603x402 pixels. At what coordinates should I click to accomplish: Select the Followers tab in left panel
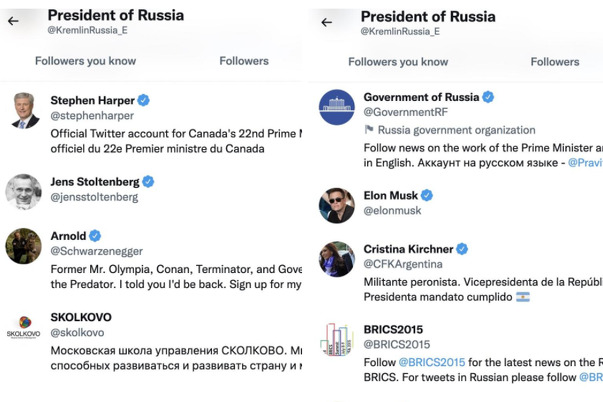click(x=244, y=61)
